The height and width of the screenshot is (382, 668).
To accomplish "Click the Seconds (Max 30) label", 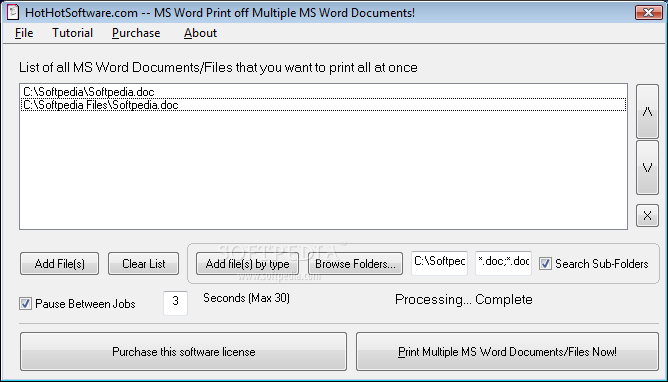I will tap(246, 298).
